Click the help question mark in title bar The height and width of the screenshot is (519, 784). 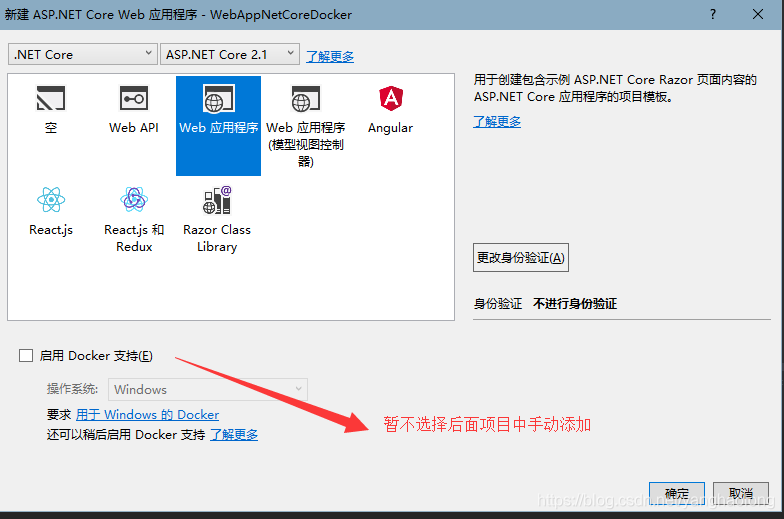[713, 14]
